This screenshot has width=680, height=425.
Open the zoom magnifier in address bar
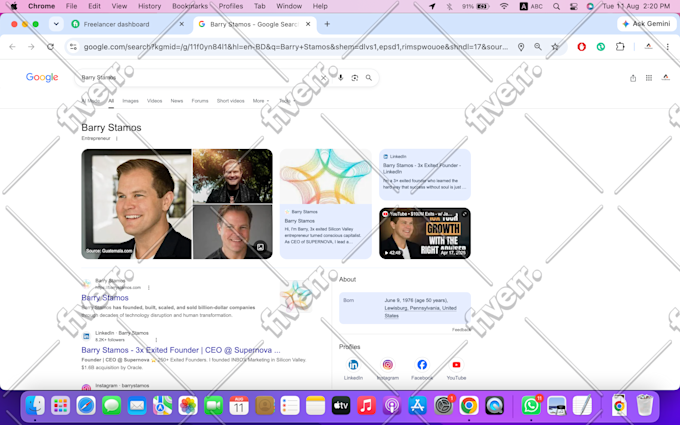[538, 46]
